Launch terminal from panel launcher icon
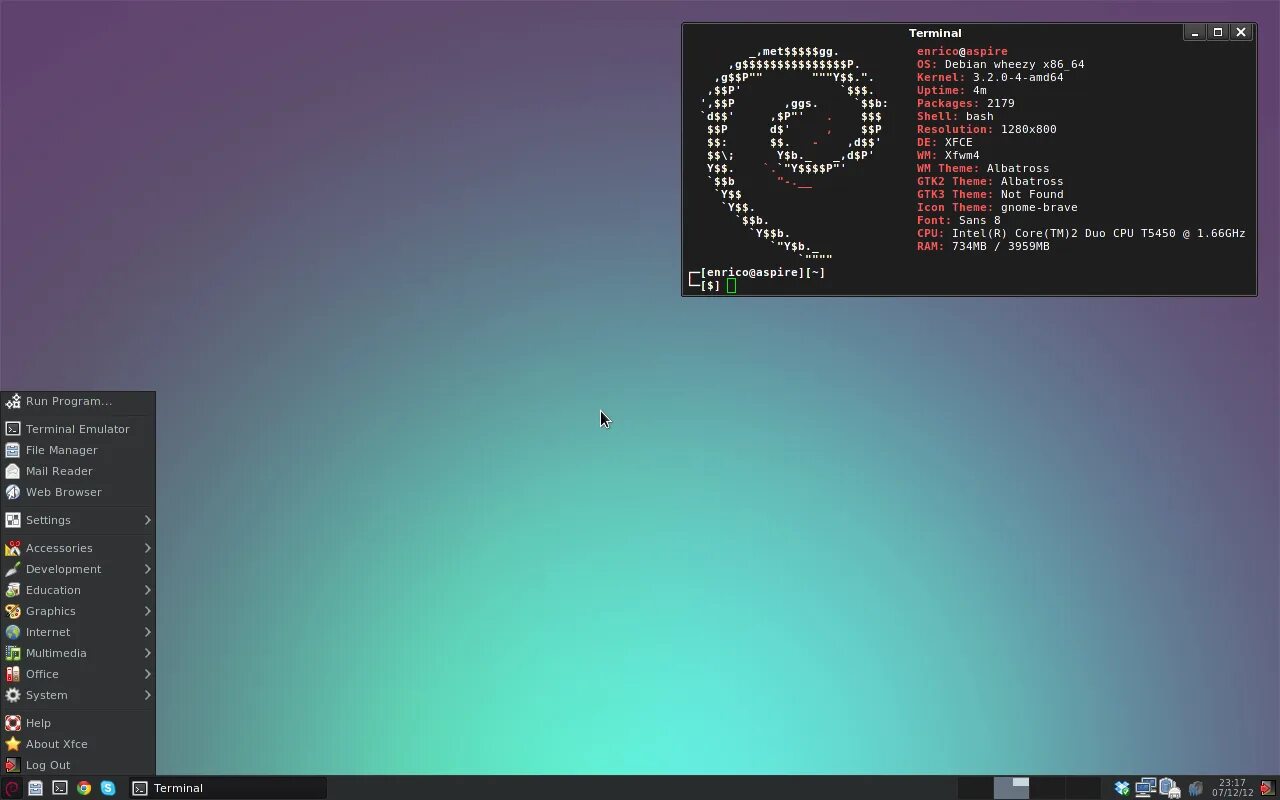The image size is (1280, 800). tap(60, 788)
